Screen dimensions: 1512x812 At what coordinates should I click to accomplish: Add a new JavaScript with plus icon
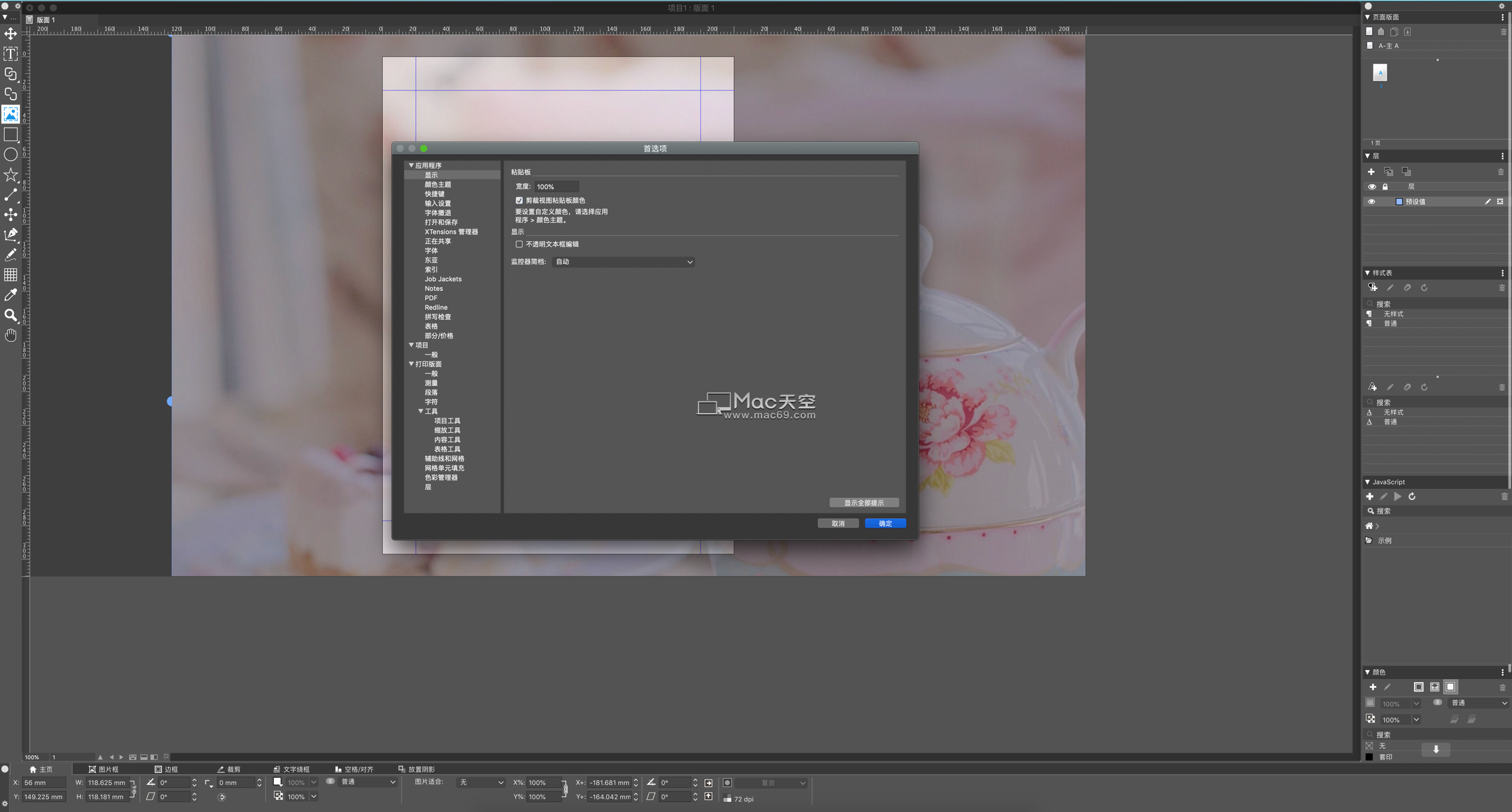pyautogui.click(x=1370, y=496)
